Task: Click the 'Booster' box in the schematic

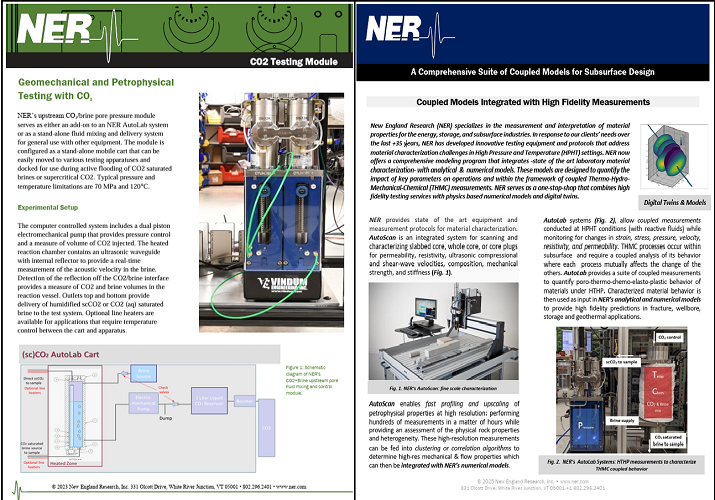Action: tap(244, 401)
